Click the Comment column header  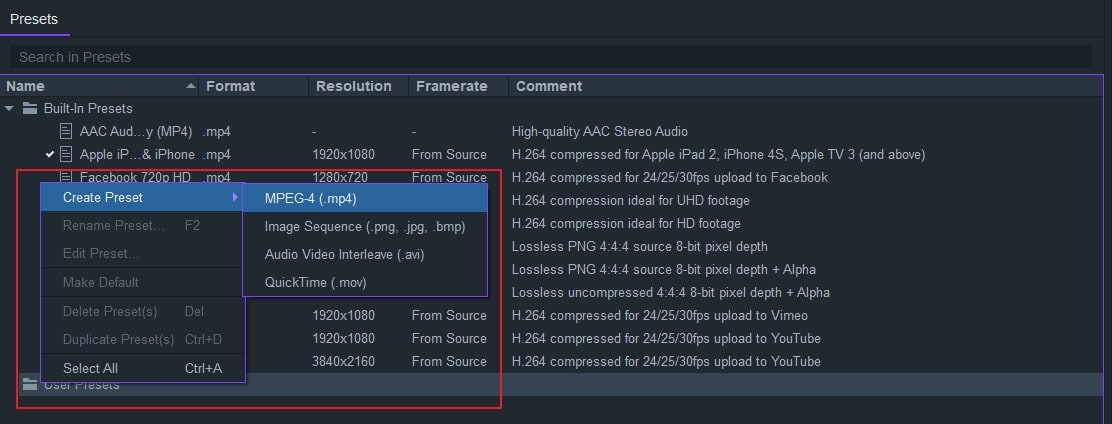[548, 86]
